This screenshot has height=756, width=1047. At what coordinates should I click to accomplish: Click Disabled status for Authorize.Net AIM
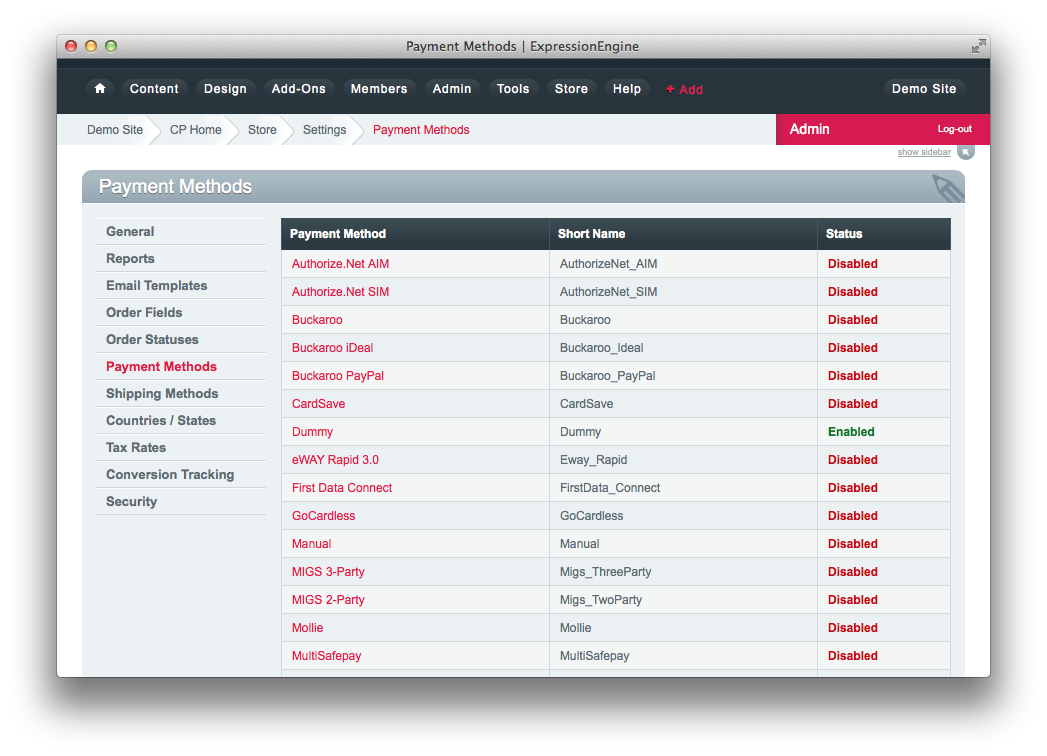click(x=853, y=264)
